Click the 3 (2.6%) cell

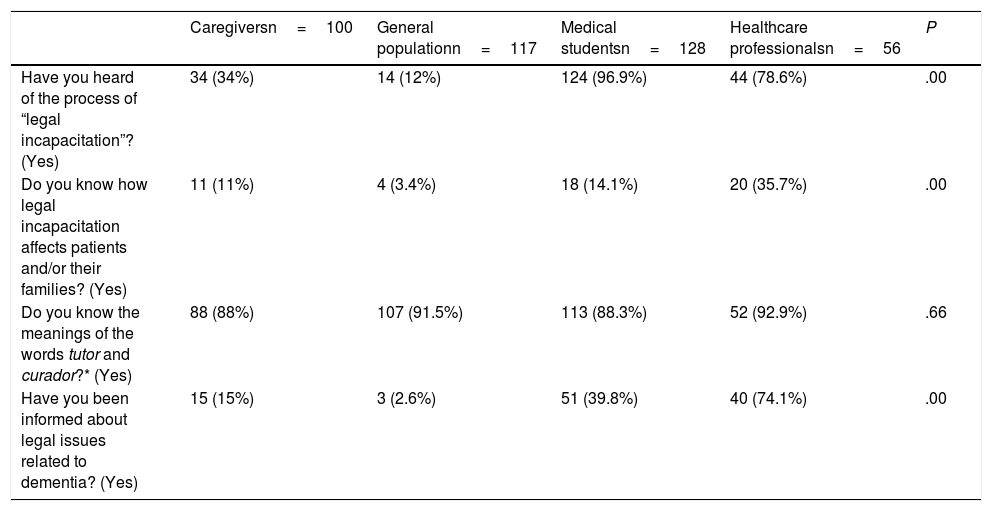coord(406,398)
